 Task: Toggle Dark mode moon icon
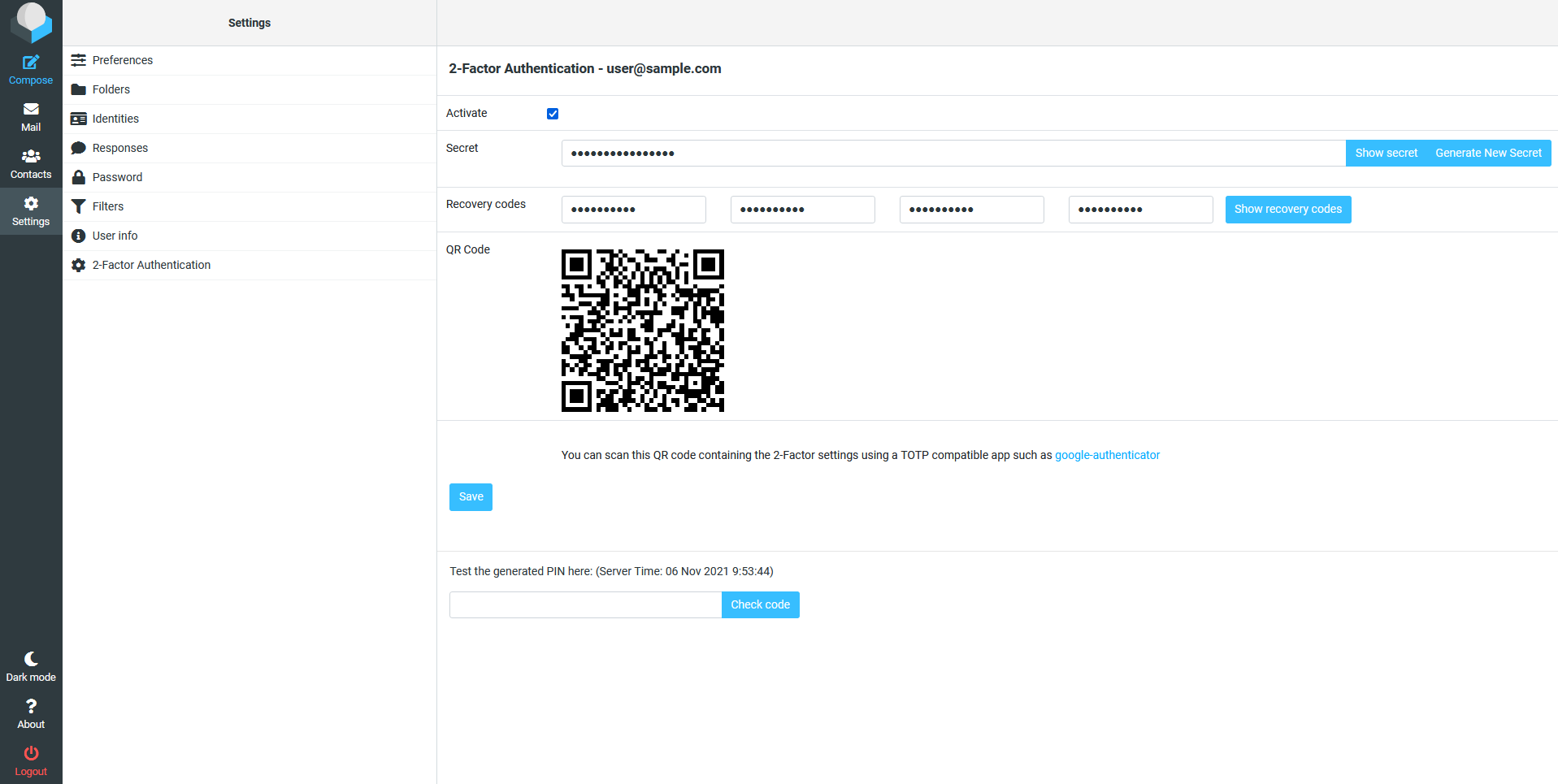pyautogui.click(x=31, y=658)
